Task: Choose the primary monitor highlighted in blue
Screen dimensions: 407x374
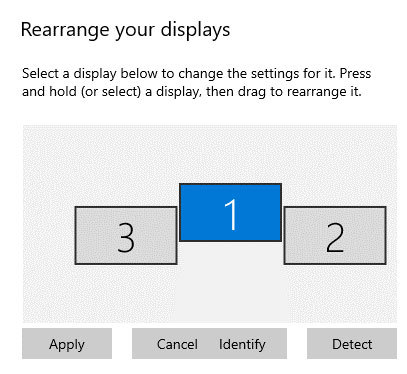Action: tap(230, 212)
